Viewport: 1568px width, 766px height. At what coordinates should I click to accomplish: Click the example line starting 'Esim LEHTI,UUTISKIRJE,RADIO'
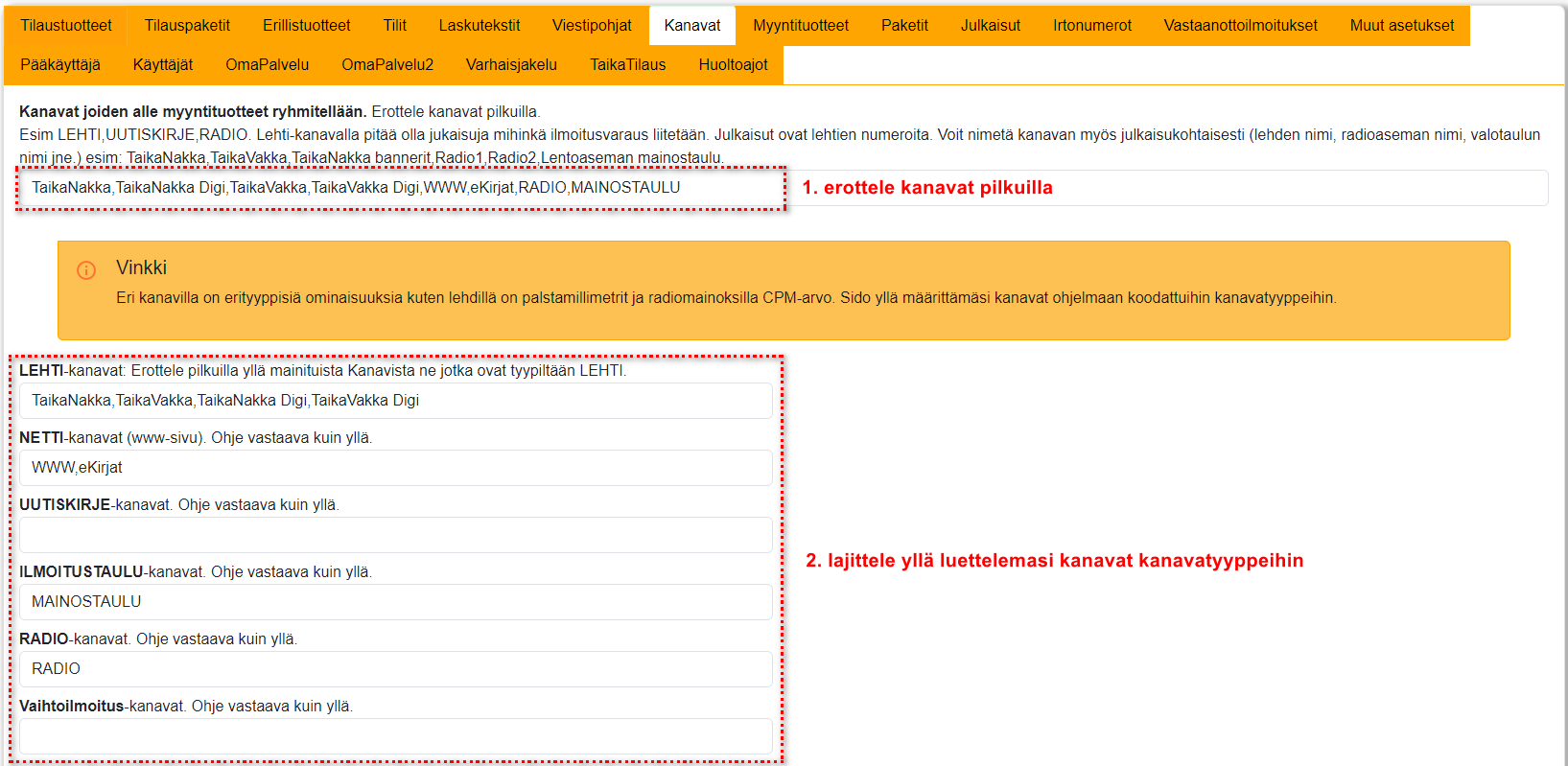click(x=780, y=147)
